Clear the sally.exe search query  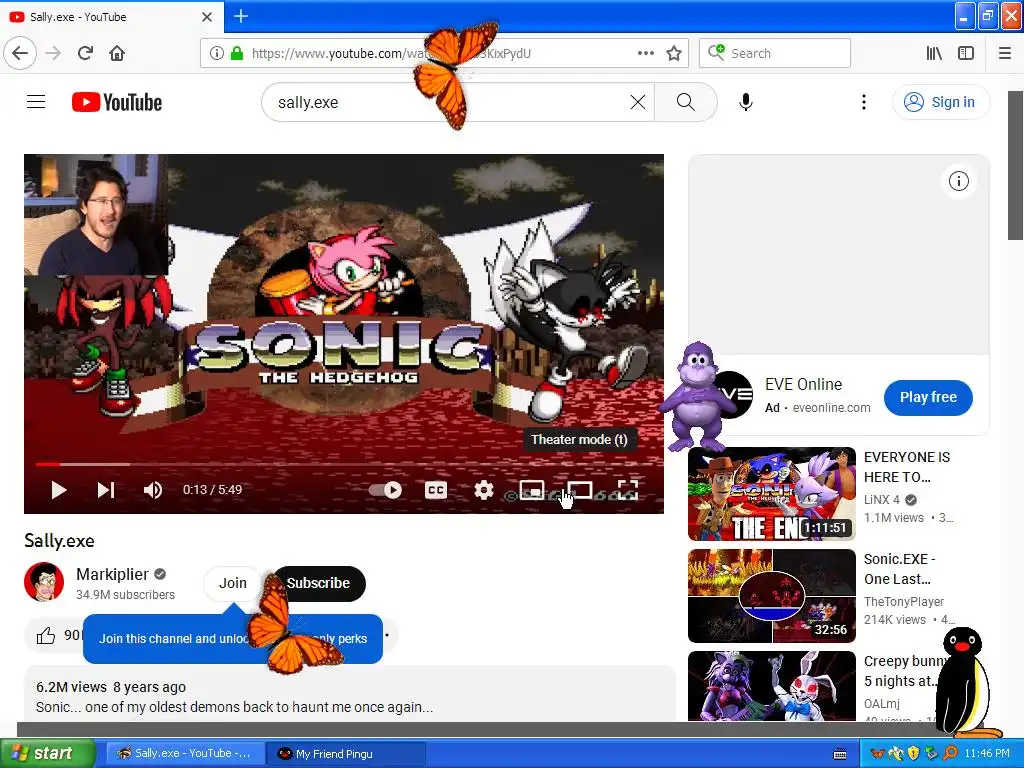[x=637, y=102]
